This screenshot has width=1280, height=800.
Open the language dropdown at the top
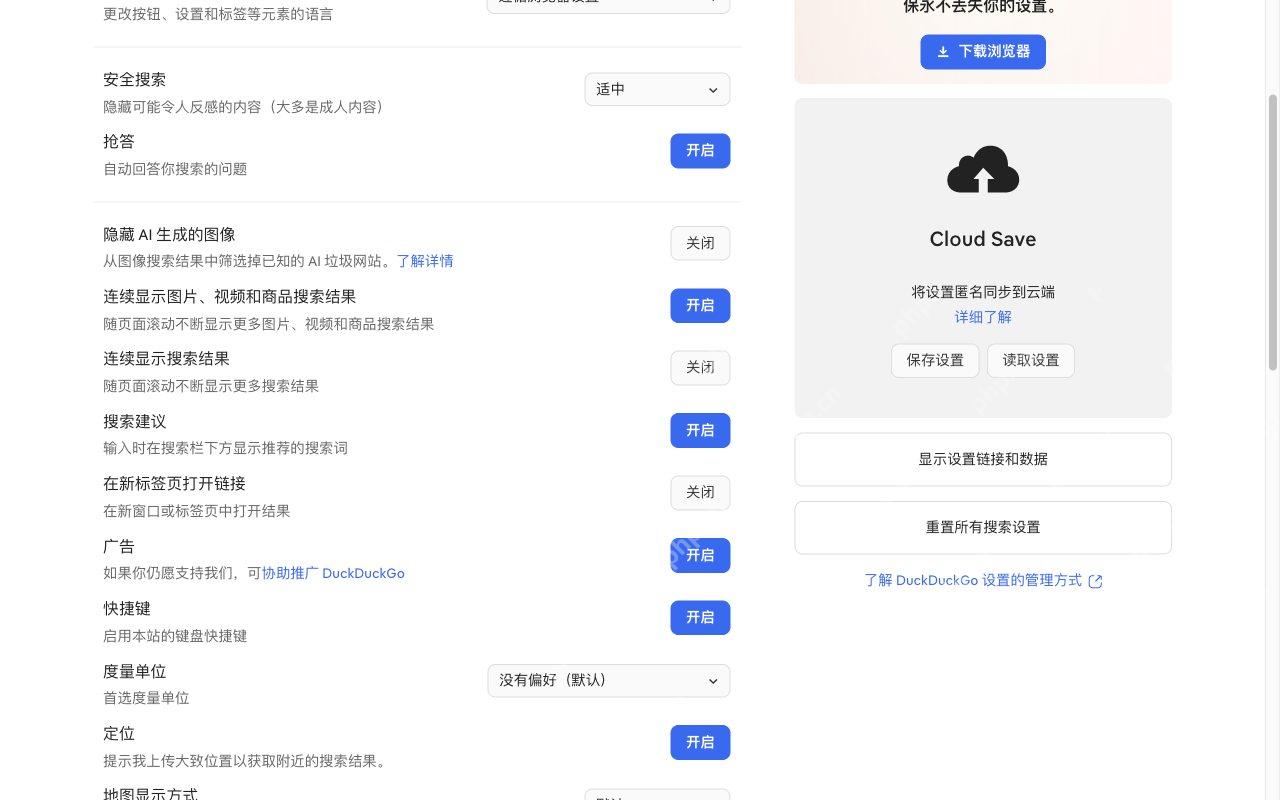(x=609, y=6)
